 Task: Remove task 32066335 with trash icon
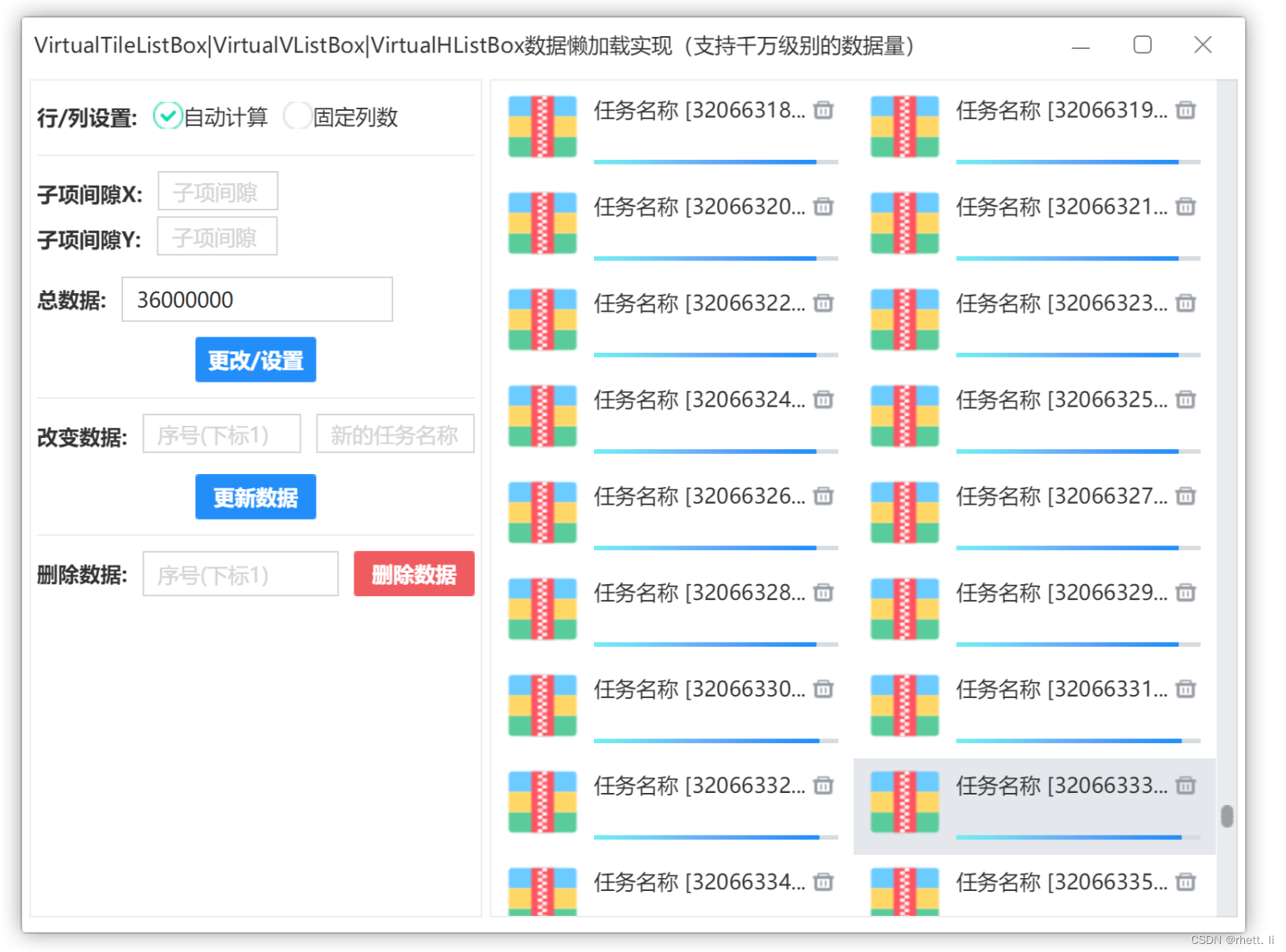pyautogui.click(x=1186, y=881)
